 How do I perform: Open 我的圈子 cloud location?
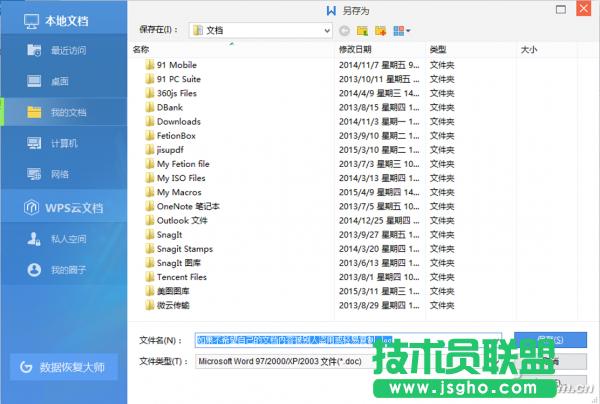pos(68,270)
